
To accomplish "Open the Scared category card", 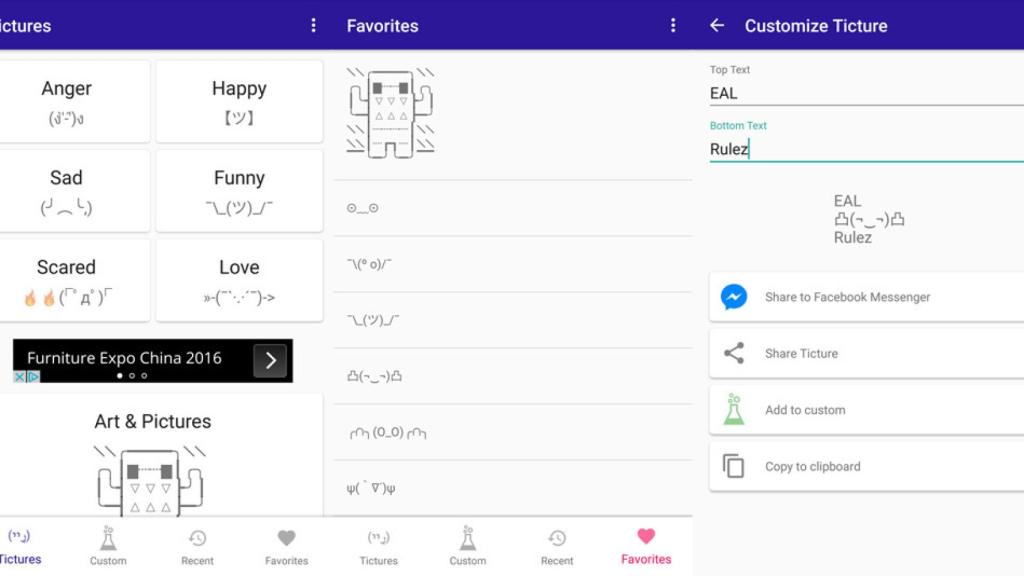I will tap(68, 280).
